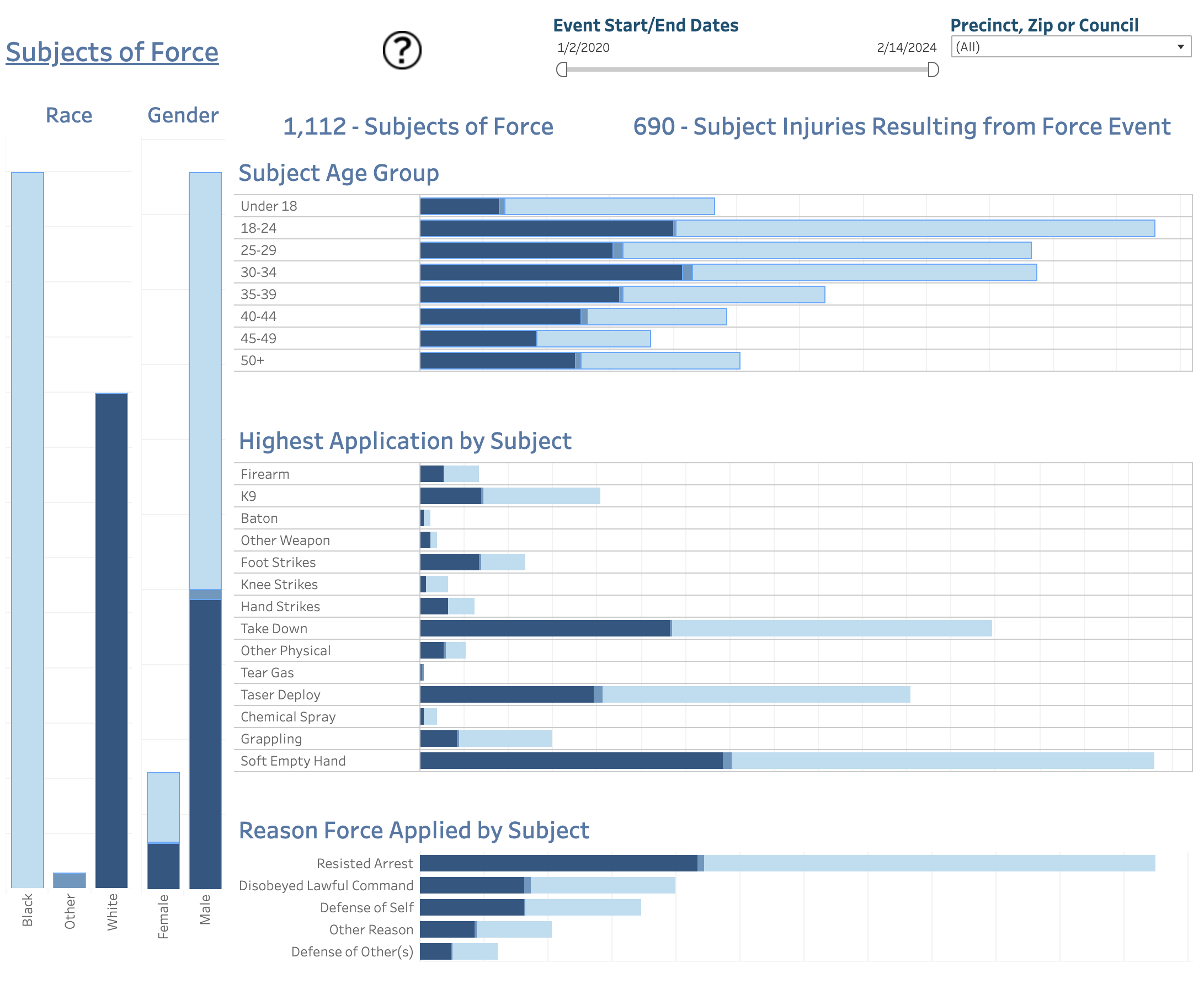This screenshot has width=1204, height=995.
Task: Click the left handle of the date slider
Action: click(x=562, y=69)
